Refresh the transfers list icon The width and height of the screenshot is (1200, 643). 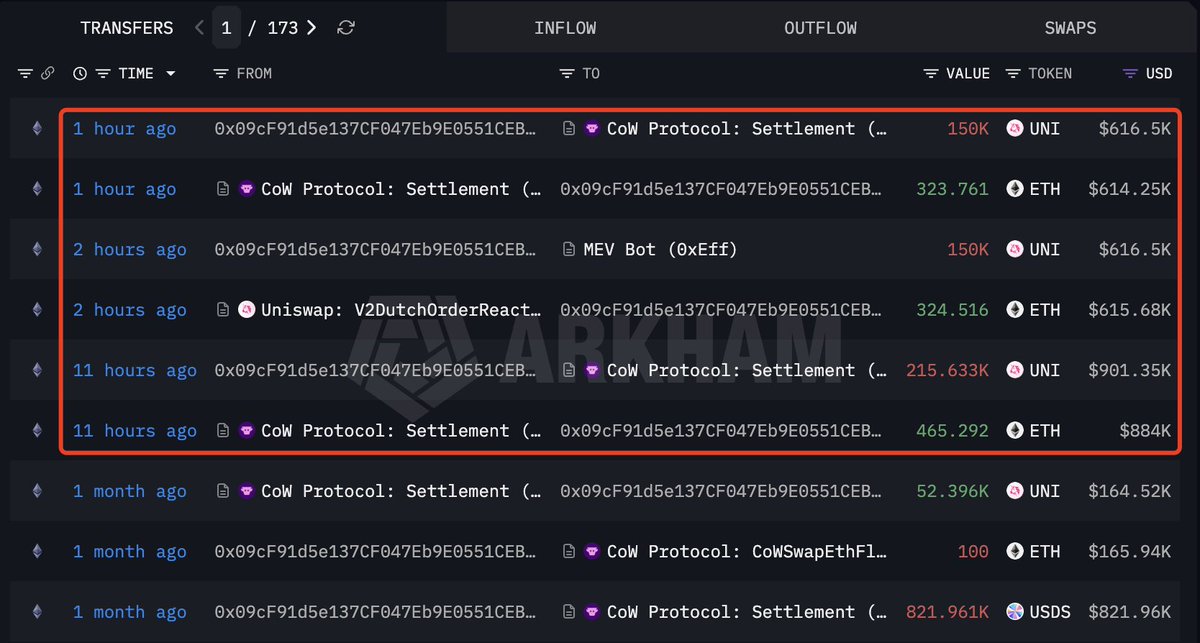pyautogui.click(x=346, y=28)
